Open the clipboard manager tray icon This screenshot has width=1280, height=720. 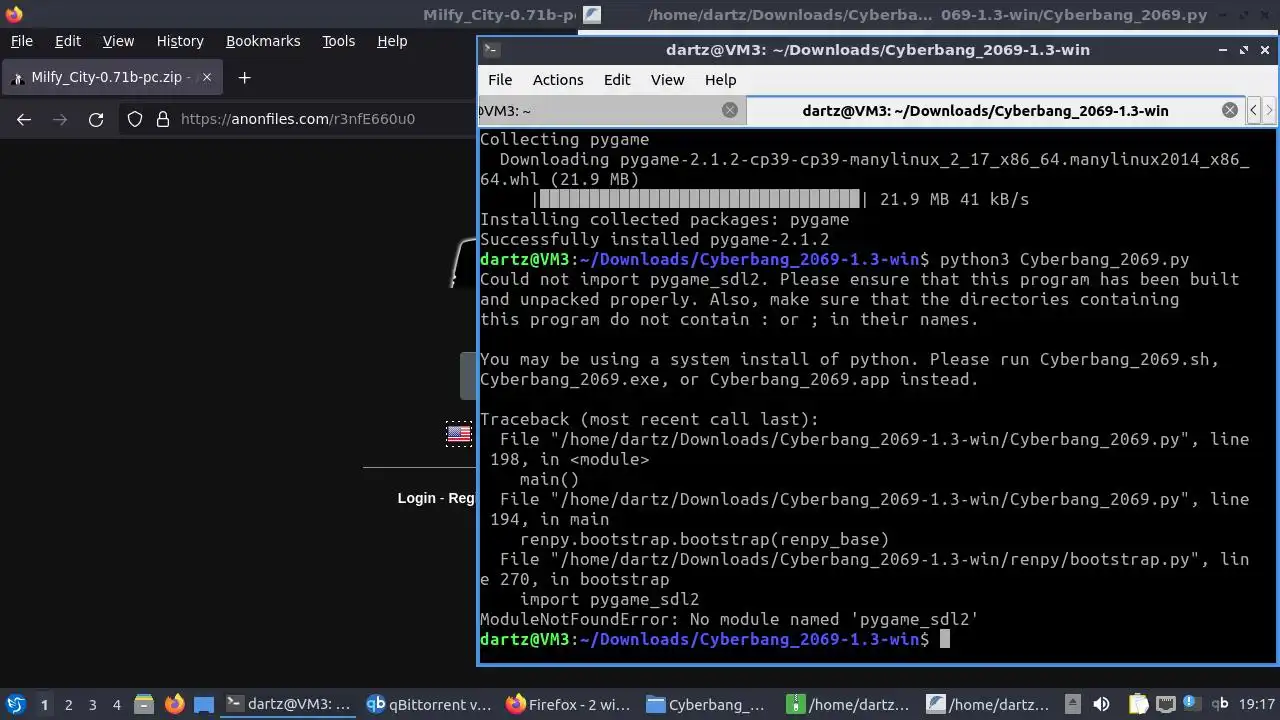point(1138,704)
